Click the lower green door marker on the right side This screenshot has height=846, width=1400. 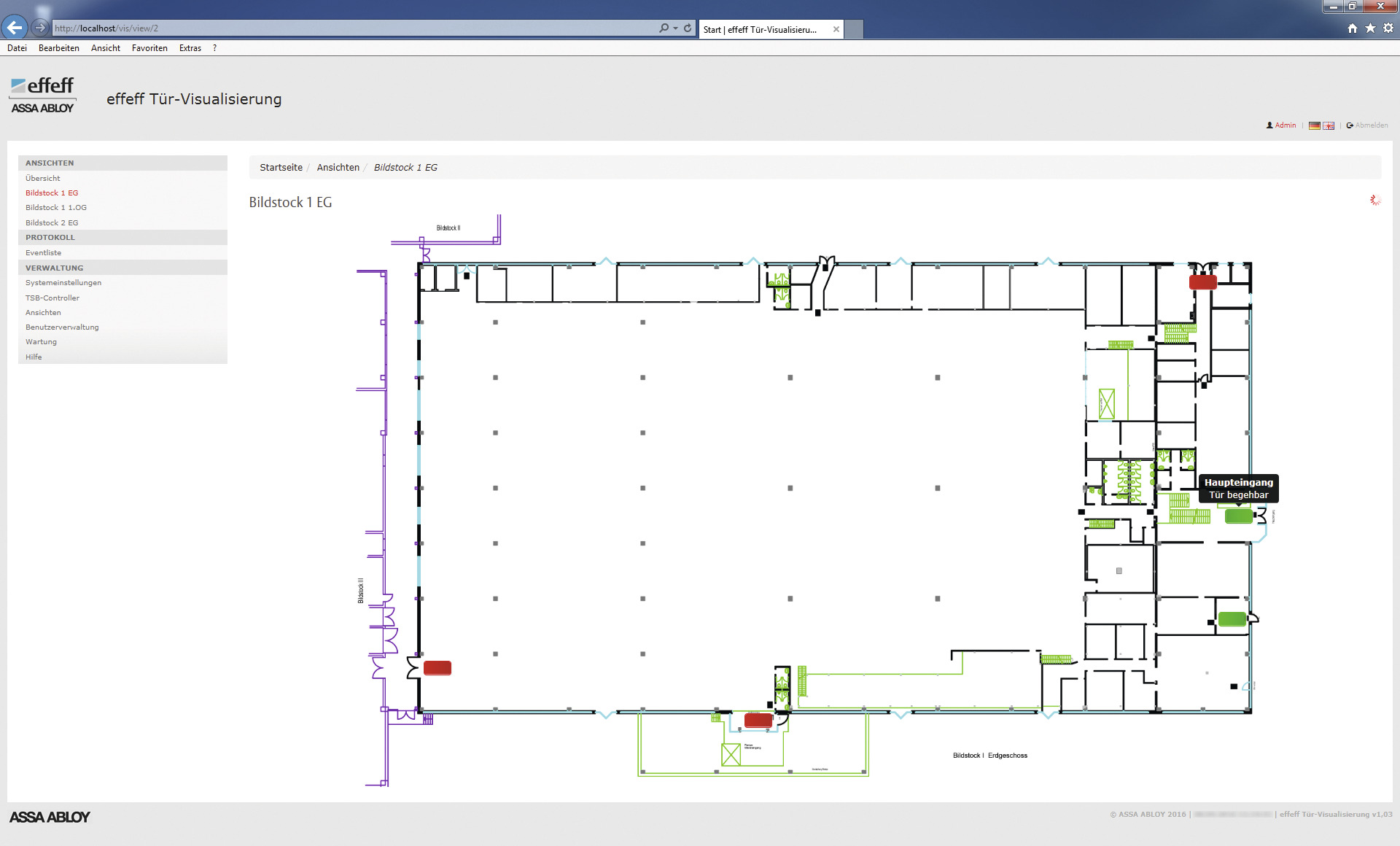pyautogui.click(x=1232, y=619)
